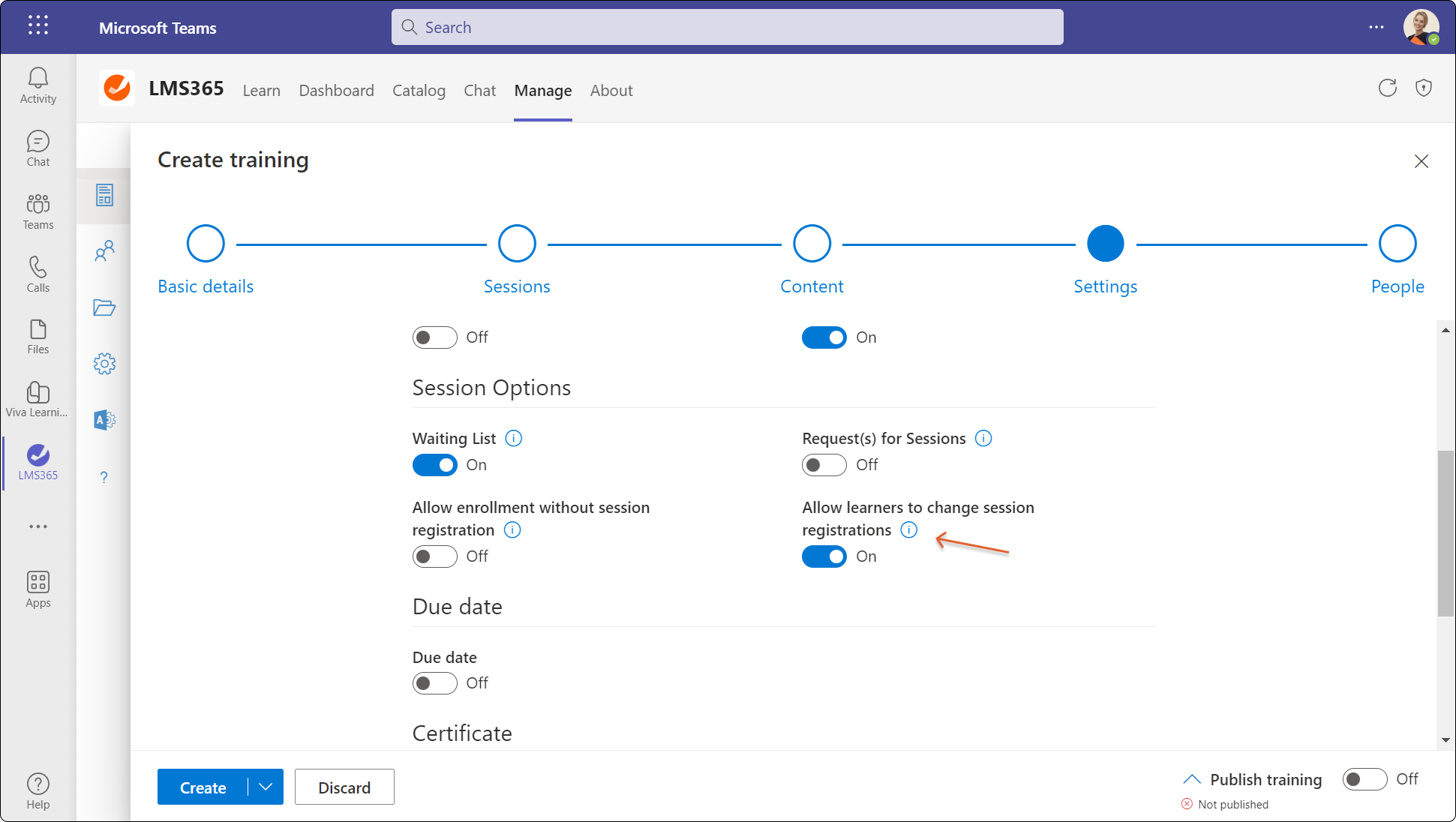Turn off the Waiting List toggle
Screen dimensions: 1456x822
coord(434,465)
